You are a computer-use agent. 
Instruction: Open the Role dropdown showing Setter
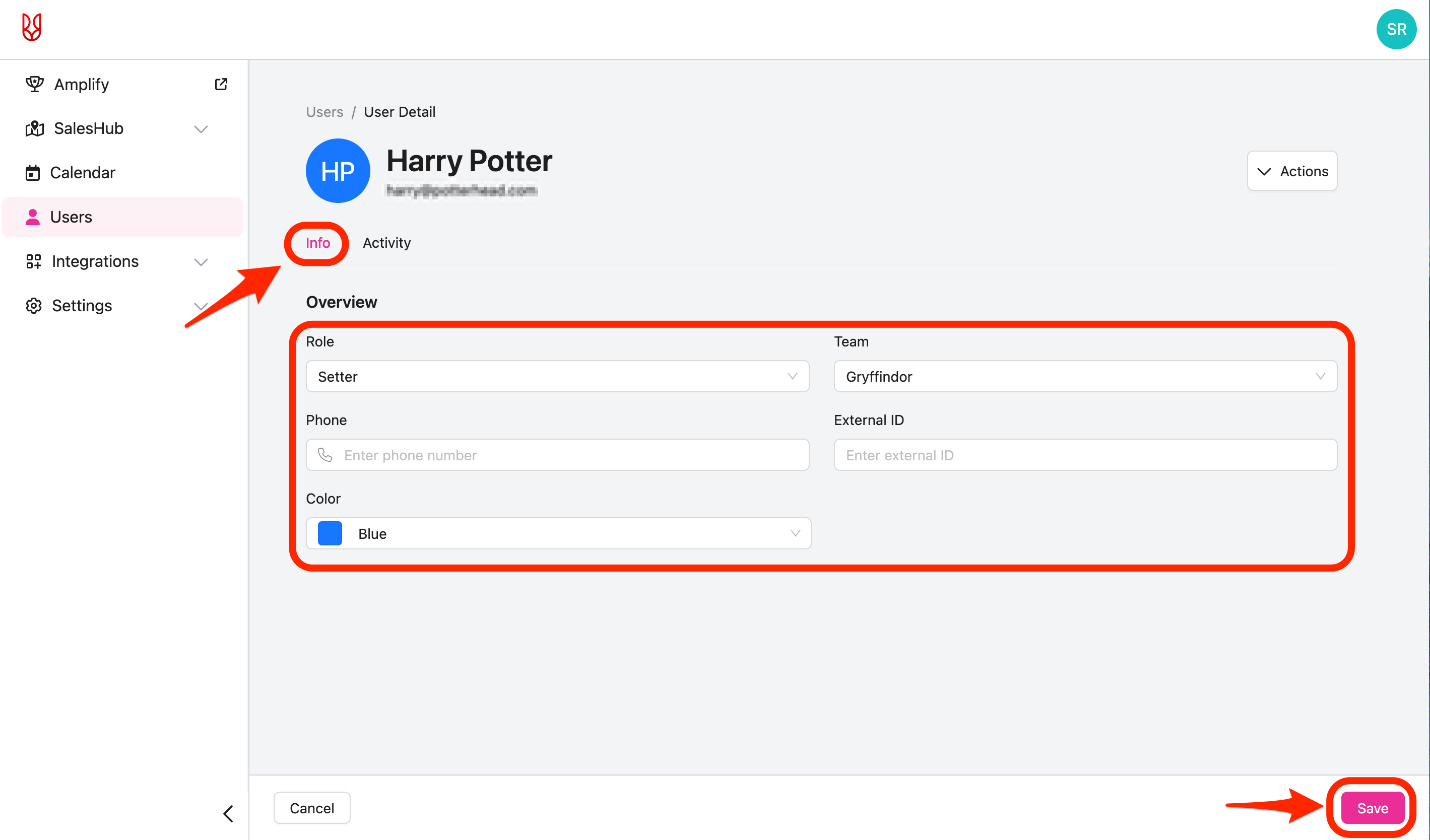pyautogui.click(x=557, y=377)
